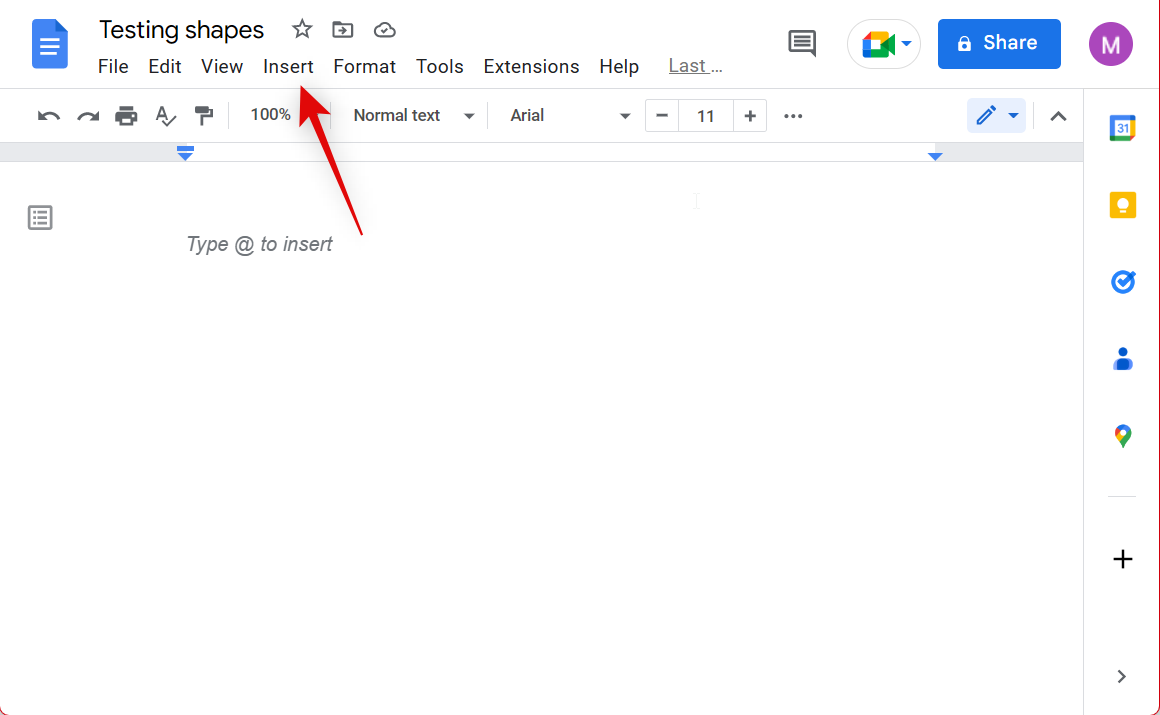Open the View menu
The width and height of the screenshot is (1160, 715).
pyautogui.click(x=222, y=67)
